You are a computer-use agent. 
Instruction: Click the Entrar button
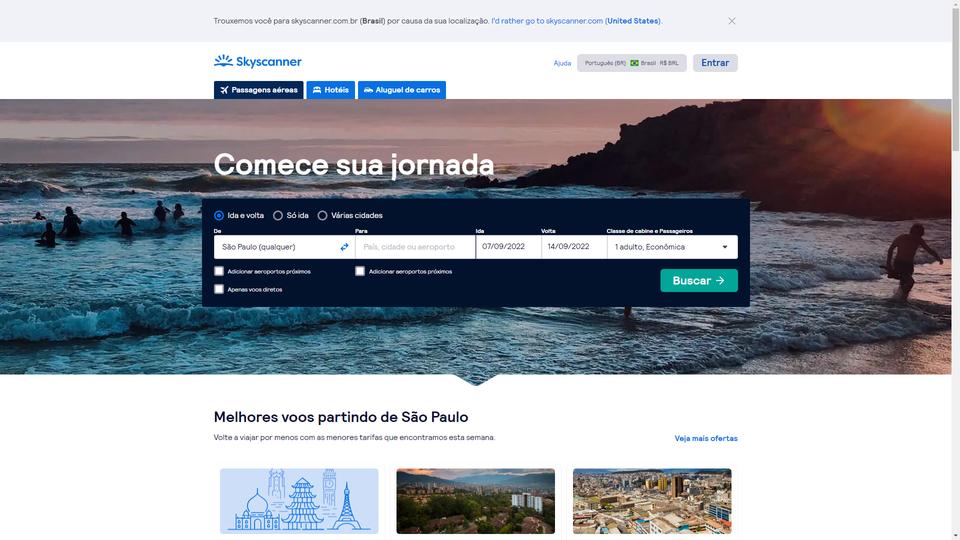tap(715, 63)
